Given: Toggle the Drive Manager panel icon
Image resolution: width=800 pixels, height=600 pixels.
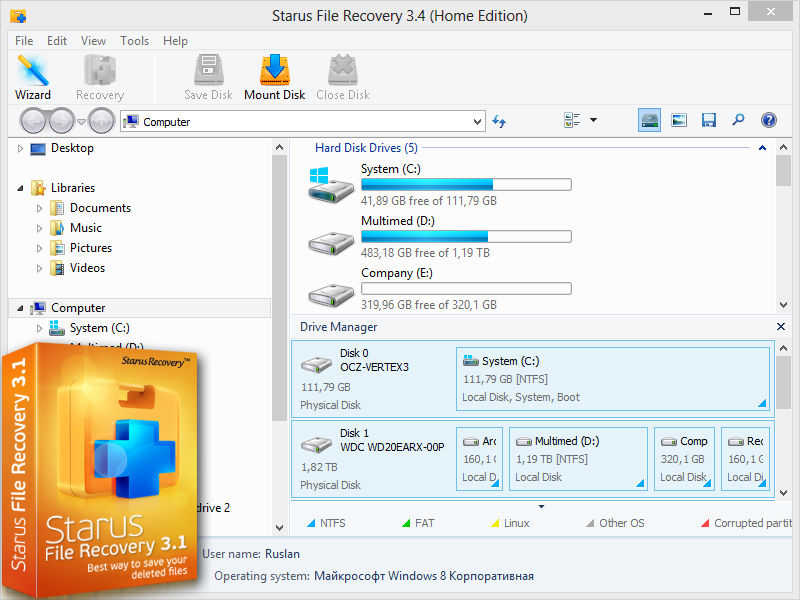Looking at the screenshot, I should [x=649, y=120].
